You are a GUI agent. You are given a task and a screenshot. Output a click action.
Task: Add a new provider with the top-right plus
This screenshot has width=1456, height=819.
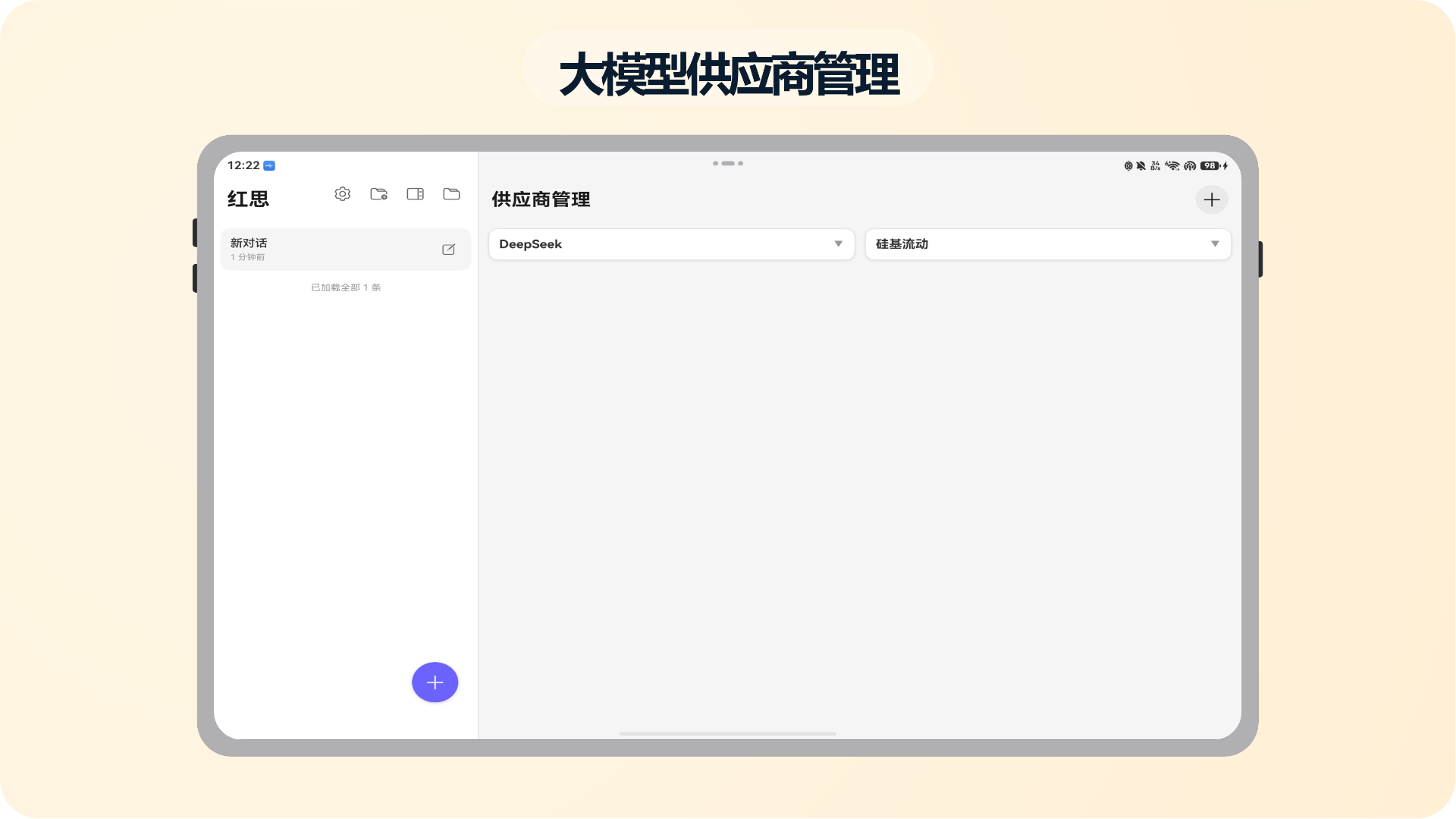(x=1212, y=199)
